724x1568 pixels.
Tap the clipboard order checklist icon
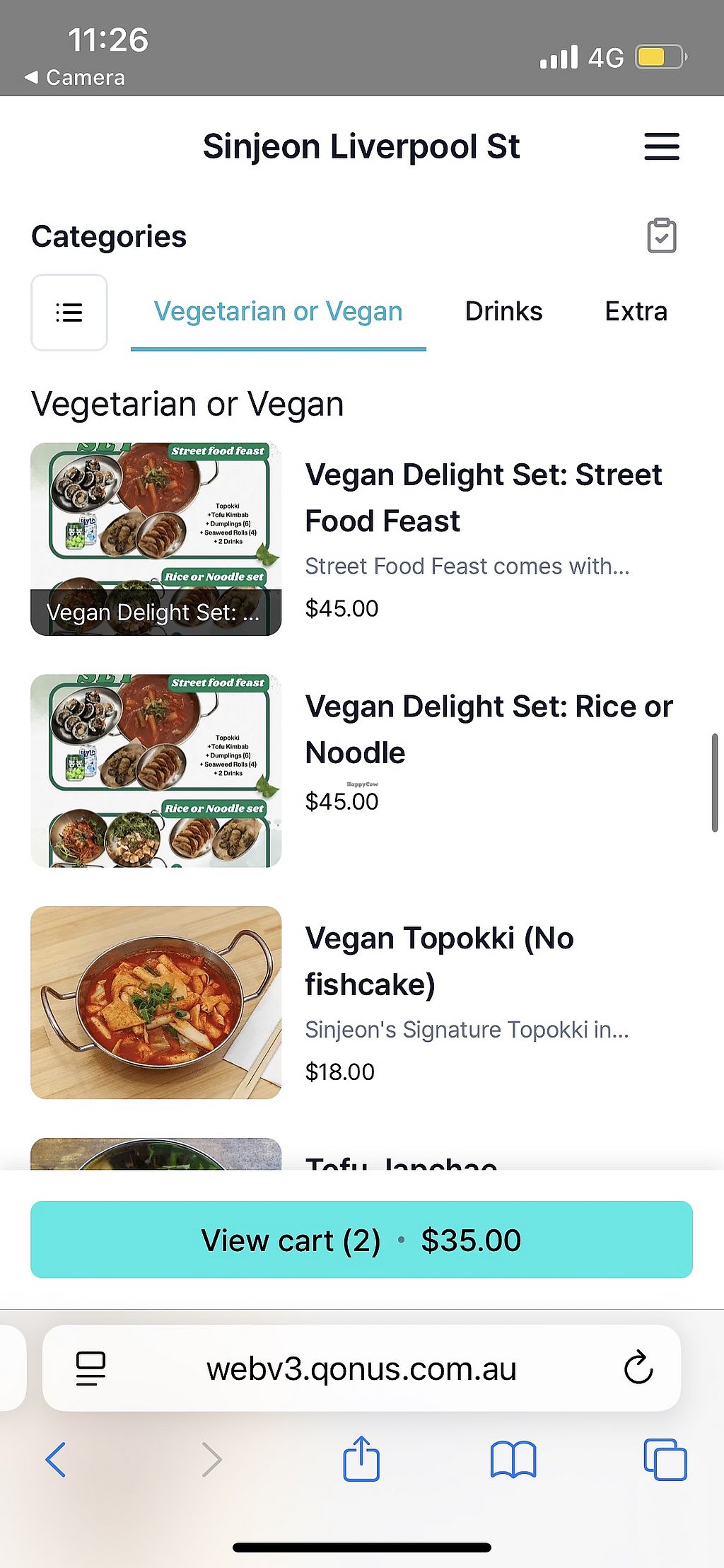click(661, 236)
